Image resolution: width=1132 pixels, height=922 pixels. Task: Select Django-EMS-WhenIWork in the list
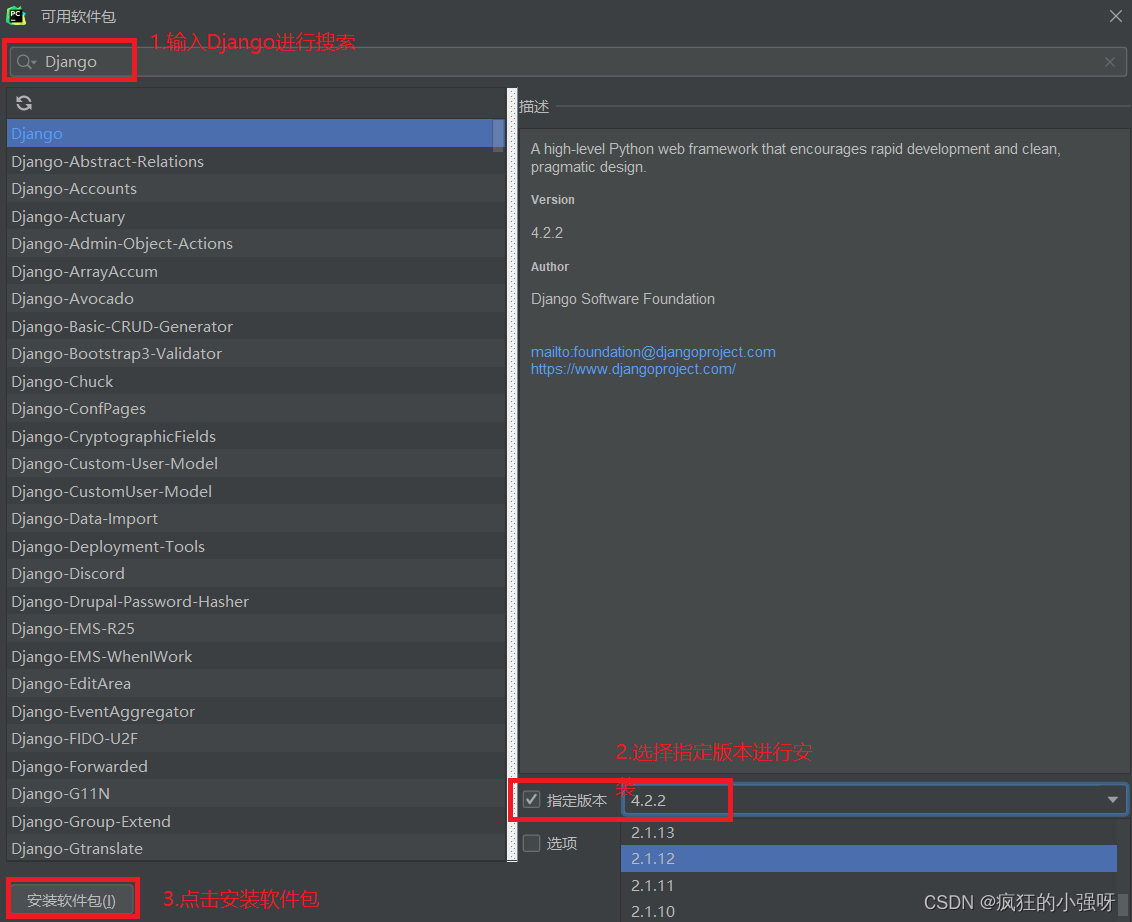coord(256,656)
